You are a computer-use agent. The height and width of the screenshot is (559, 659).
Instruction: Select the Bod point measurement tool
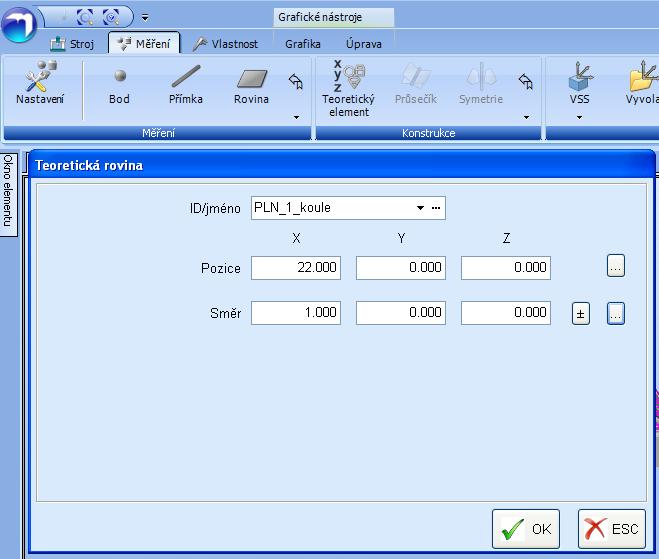click(x=119, y=86)
